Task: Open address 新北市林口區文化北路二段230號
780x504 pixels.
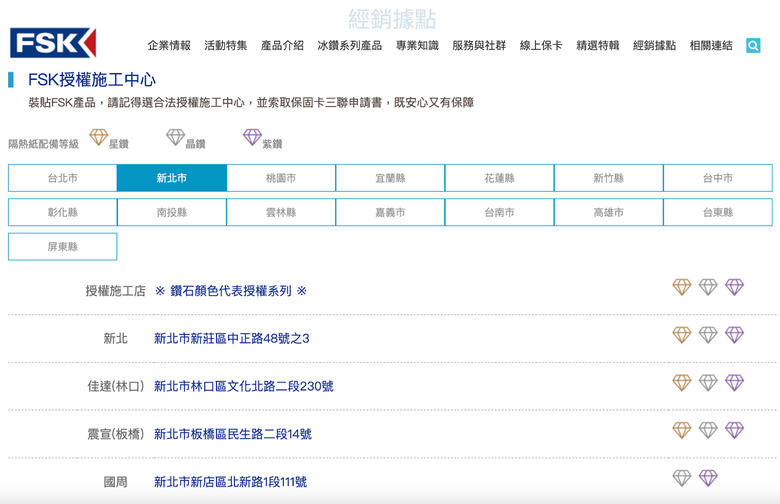Action: click(244, 387)
